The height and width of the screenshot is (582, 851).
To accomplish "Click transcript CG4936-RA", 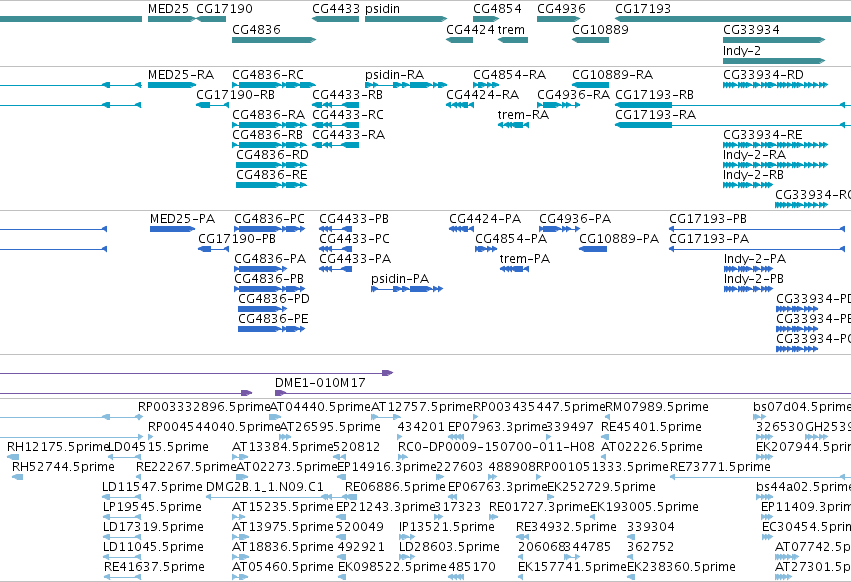I will [x=558, y=105].
